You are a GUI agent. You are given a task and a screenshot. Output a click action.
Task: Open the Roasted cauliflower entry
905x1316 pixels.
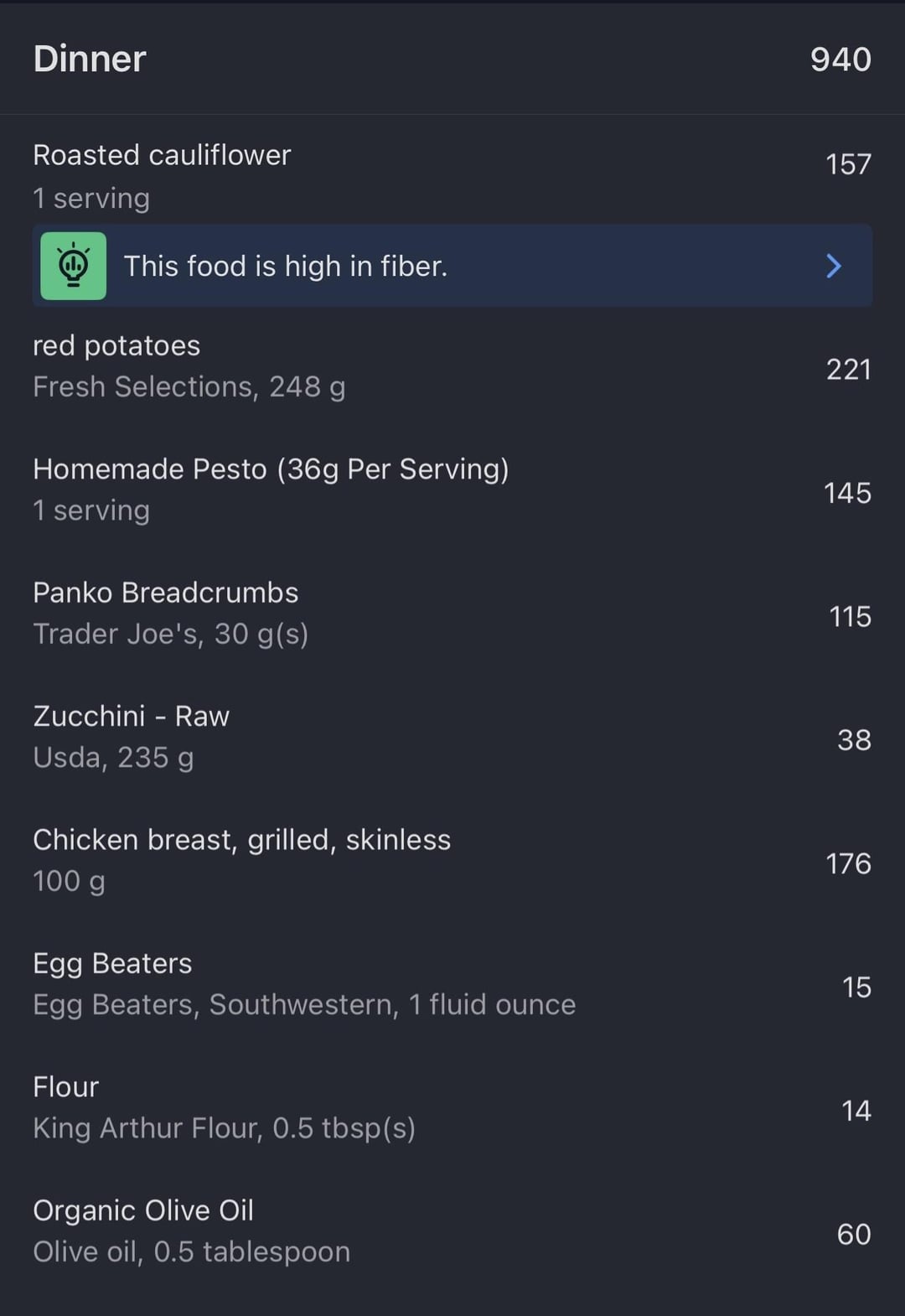[x=162, y=156]
